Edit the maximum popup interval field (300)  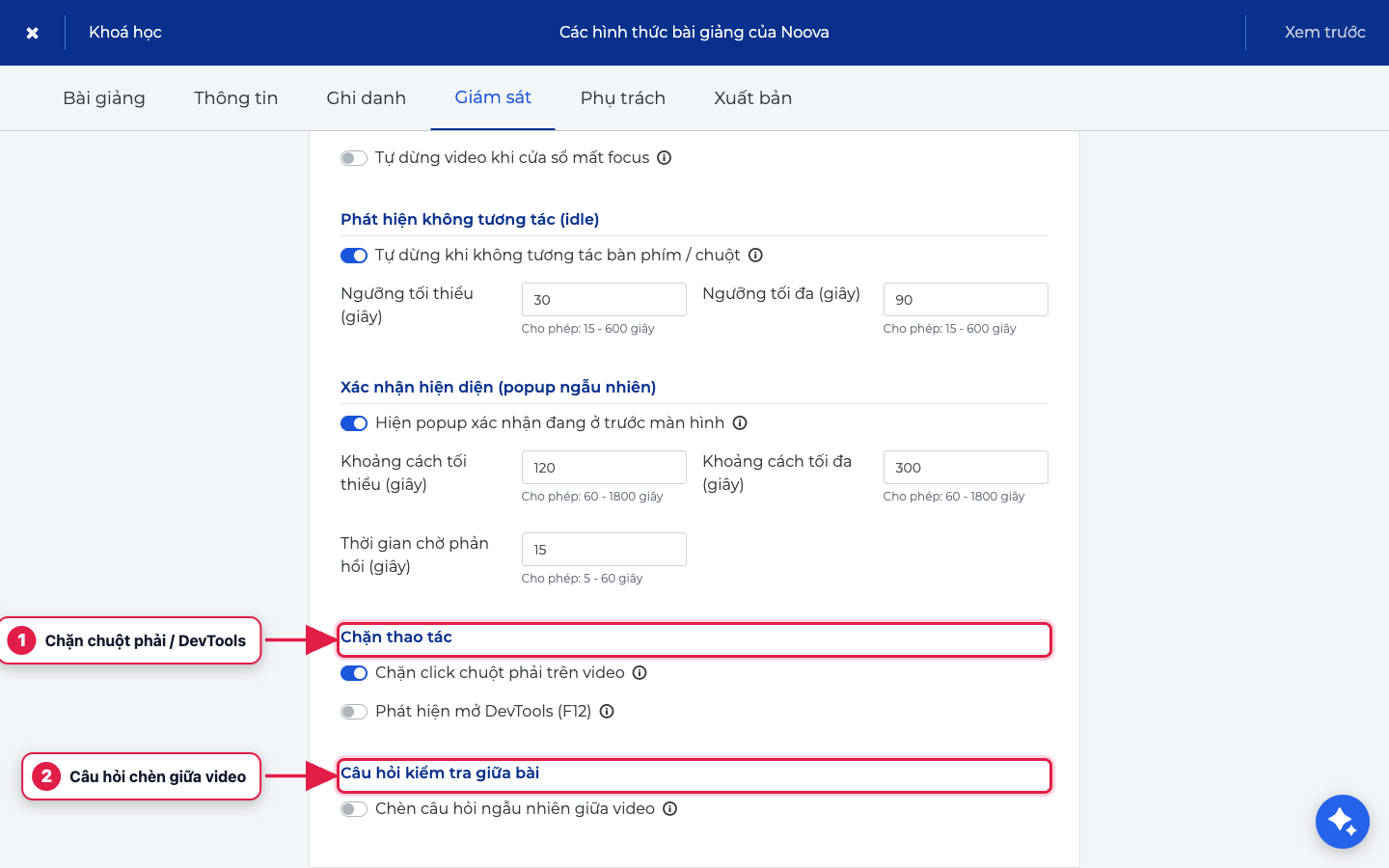coord(966,468)
